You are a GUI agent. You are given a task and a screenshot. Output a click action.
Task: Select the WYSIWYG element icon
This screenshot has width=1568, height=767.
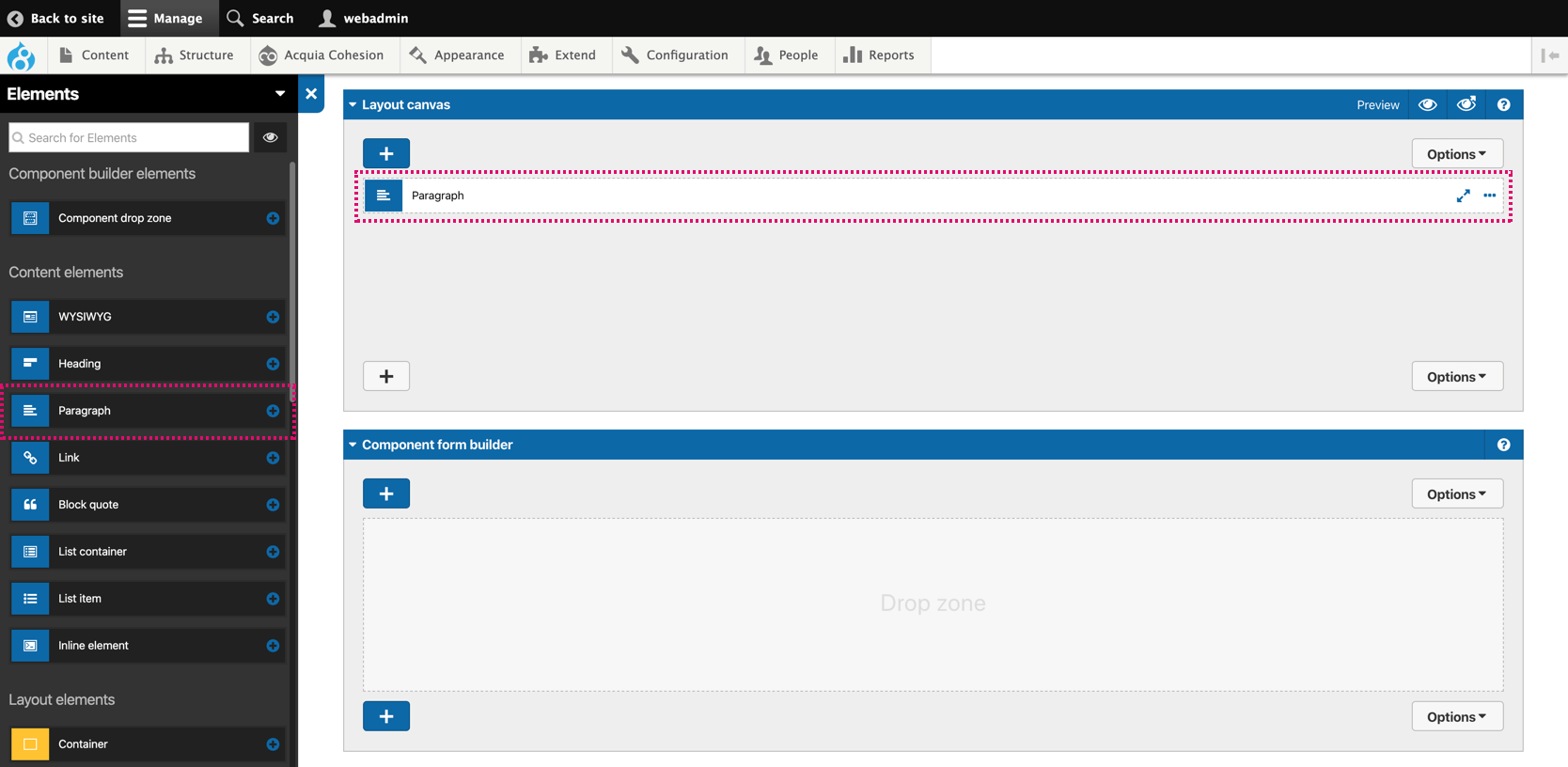click(30, 317)
